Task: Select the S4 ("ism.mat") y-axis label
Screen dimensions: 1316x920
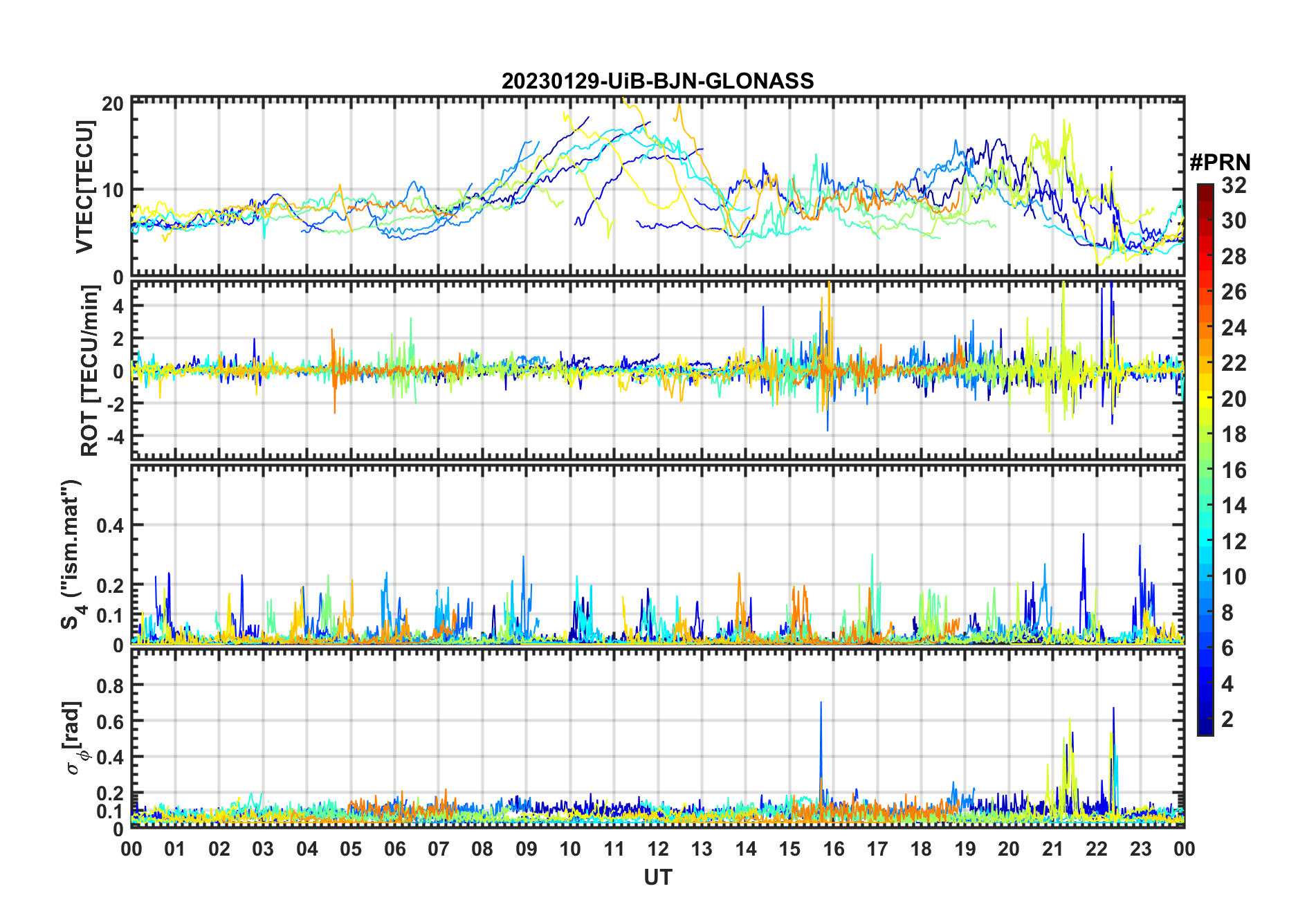Action: tap(72, 554)
